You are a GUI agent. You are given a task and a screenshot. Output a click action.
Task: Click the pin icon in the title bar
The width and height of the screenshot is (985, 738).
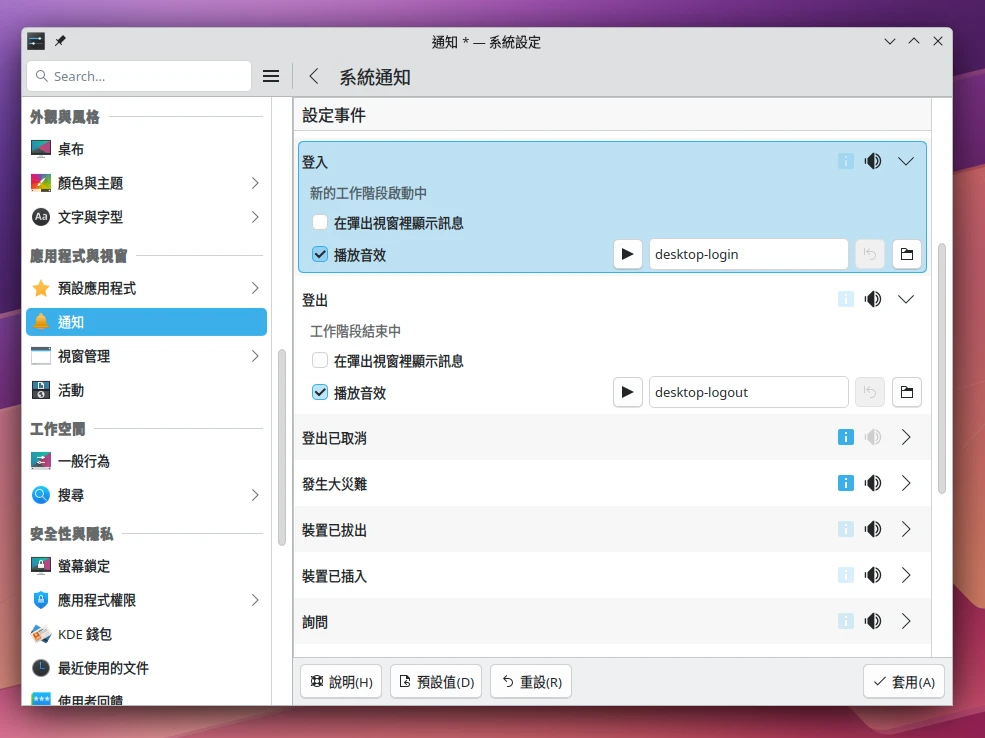click(x=60, y=41)
